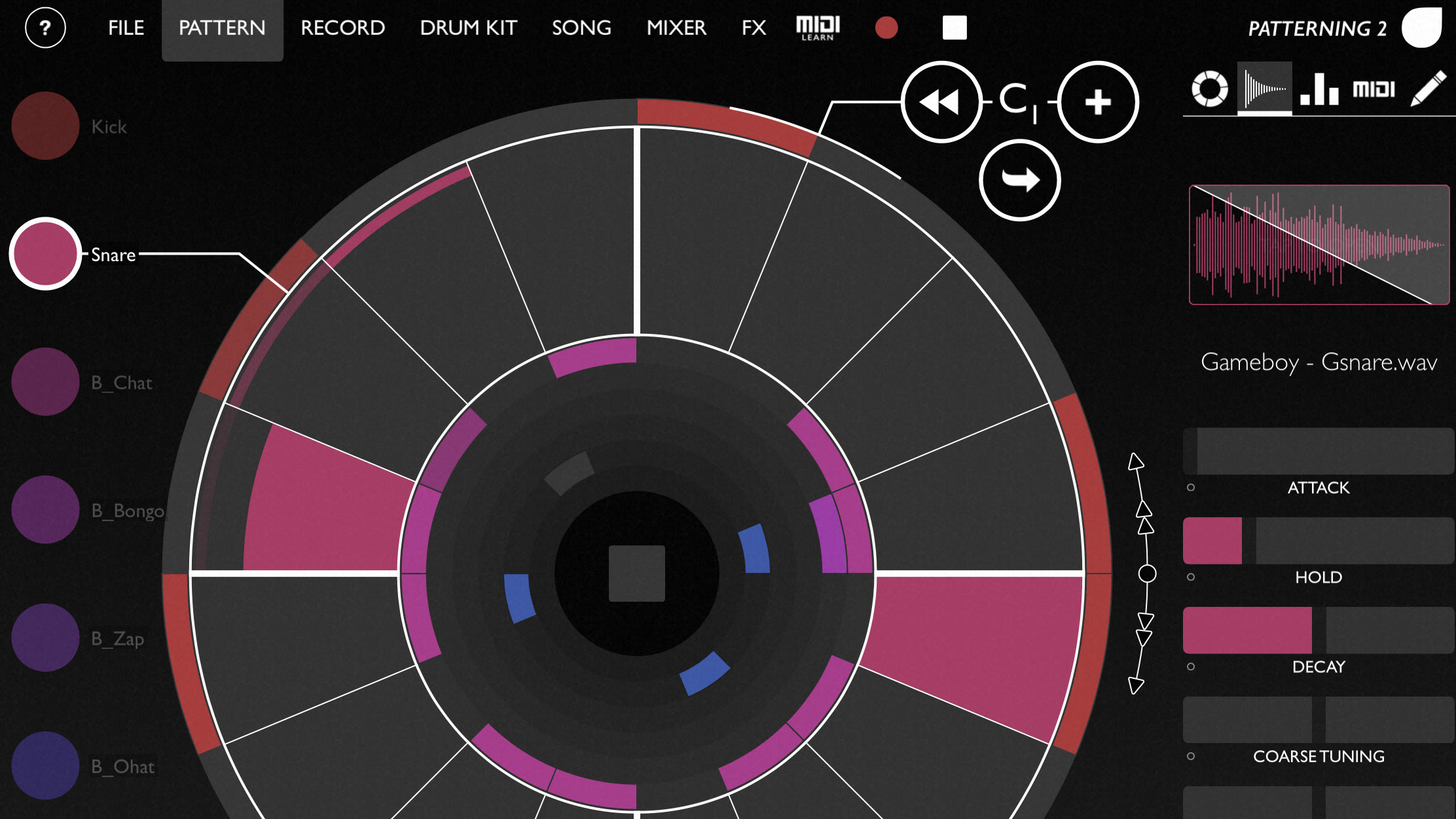Adjust the HOLD slider
Viewport: 1456px width, 819px height.
pos(1319,541)
